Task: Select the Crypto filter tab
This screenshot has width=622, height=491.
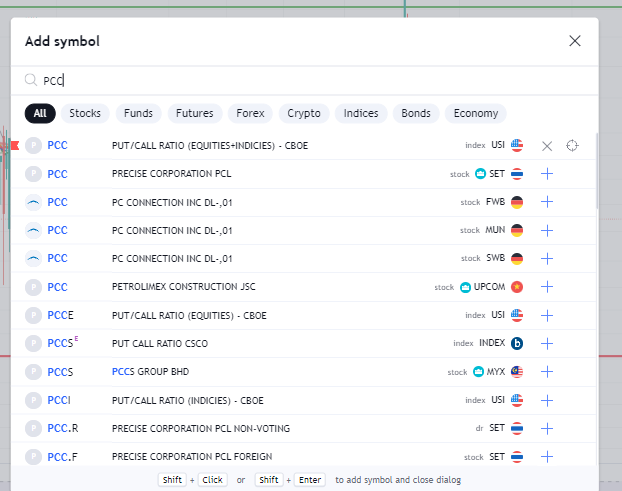Action: pyautogui.click(x=304, y=113)
